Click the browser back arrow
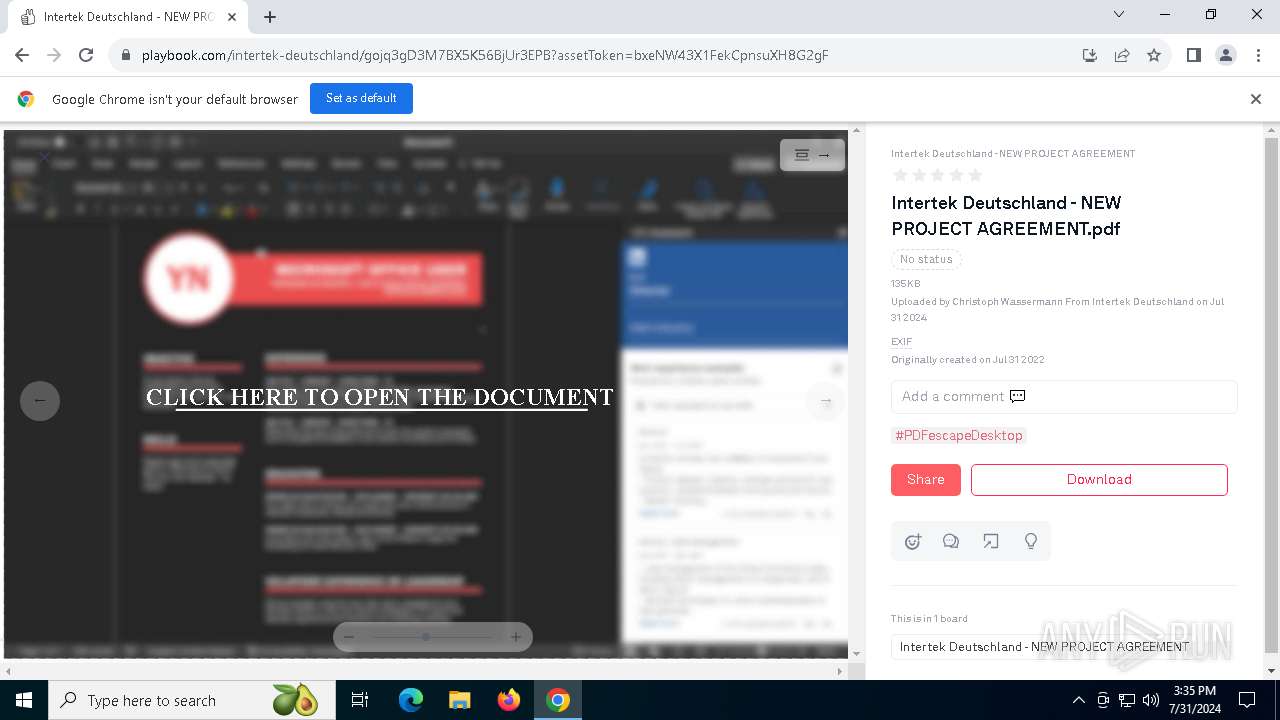Screen dimensions: 1280x720 pyautogui.click(x=22, y=55)
